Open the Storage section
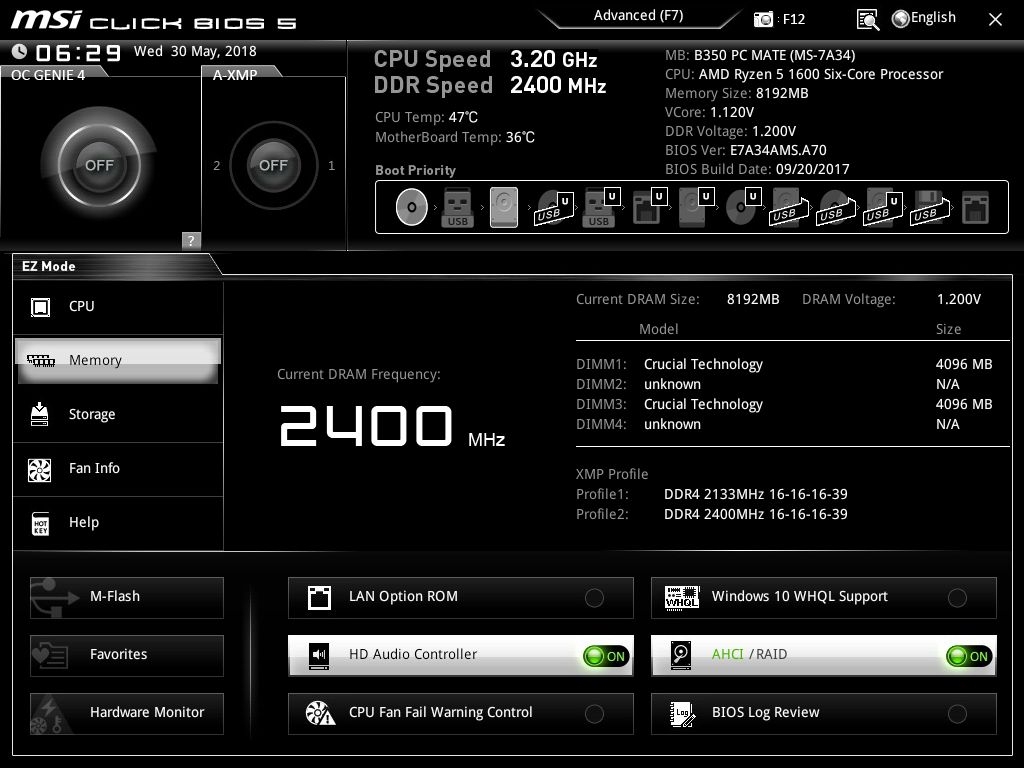This screenshot has width=1024, height=768. (x=118, y=414)
